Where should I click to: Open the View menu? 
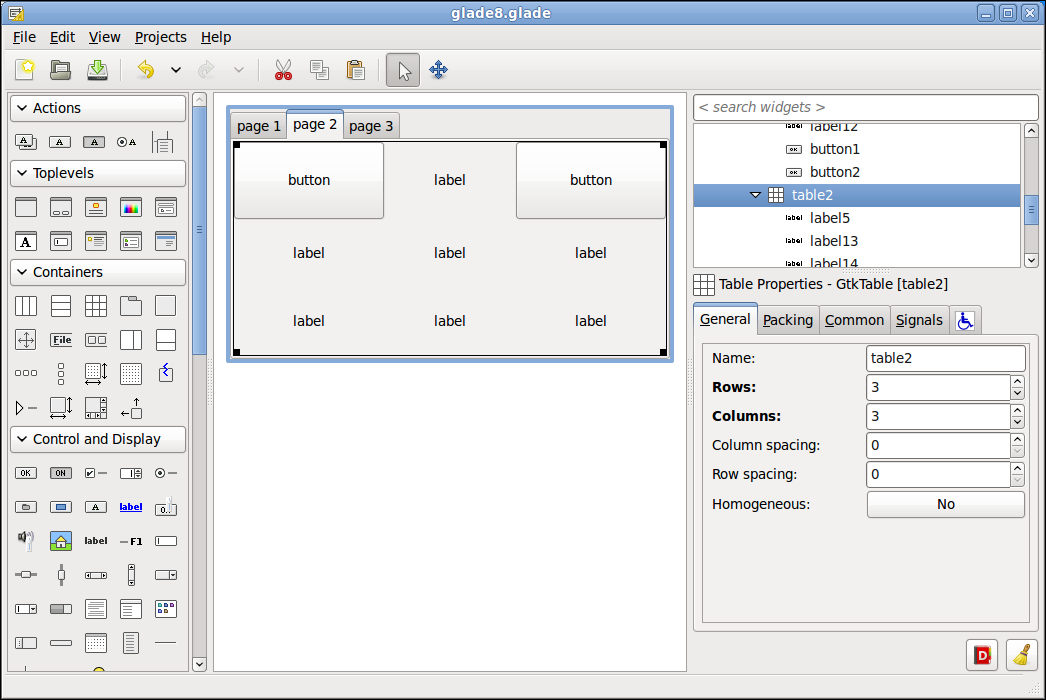tap(105, 37)
